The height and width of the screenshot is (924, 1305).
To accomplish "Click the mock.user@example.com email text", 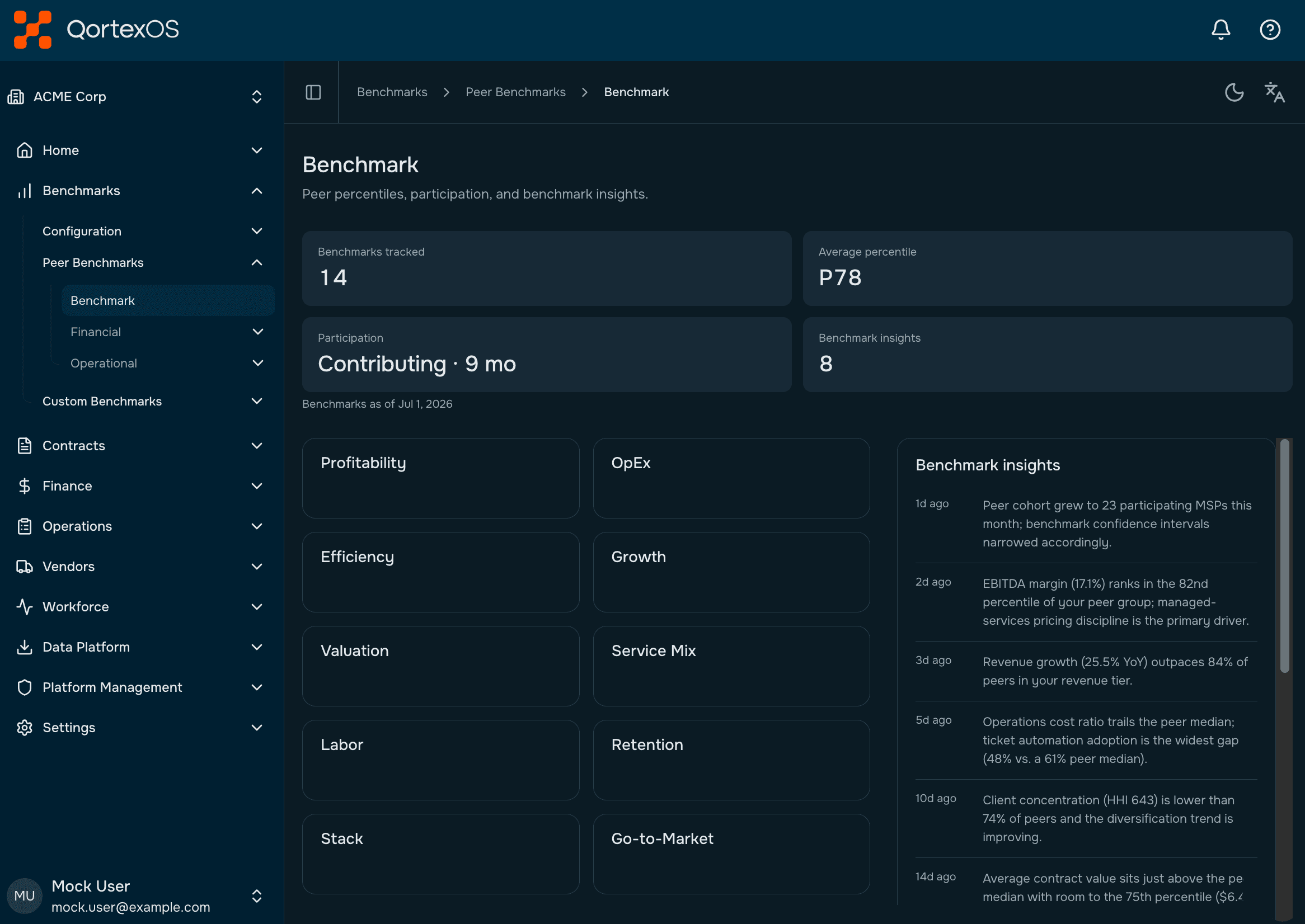I will (x=130, y=907).
